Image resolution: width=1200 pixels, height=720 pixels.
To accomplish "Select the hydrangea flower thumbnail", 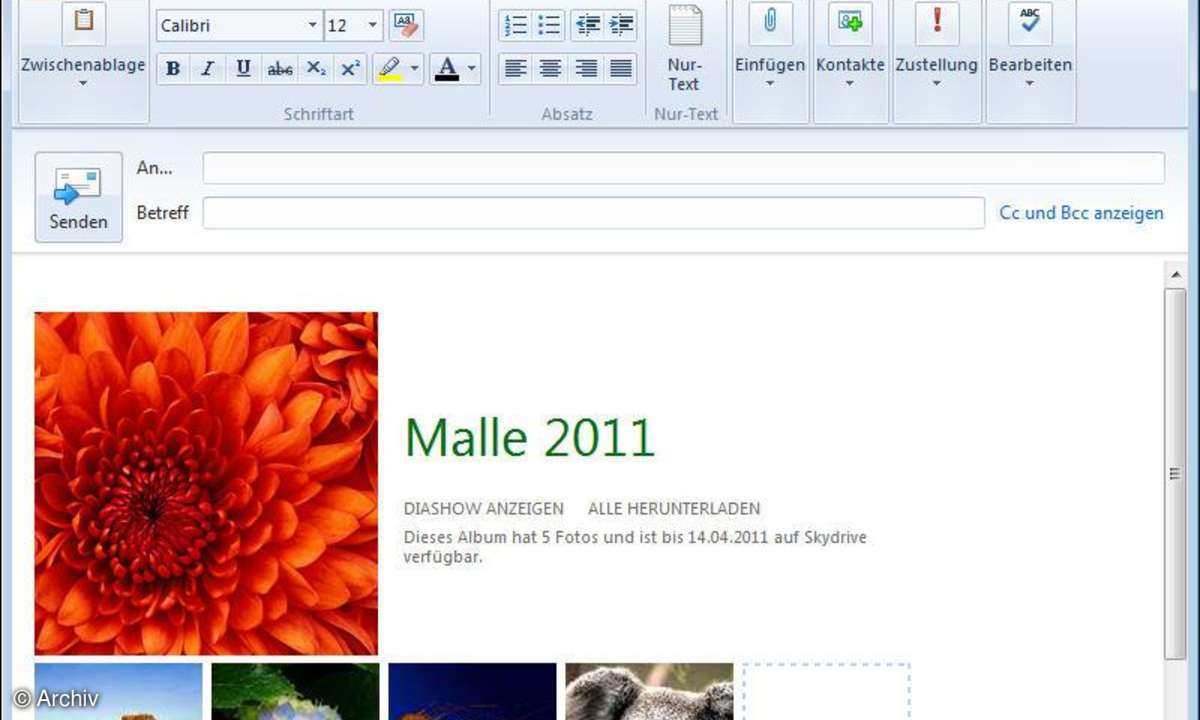I will click(296, 691).
